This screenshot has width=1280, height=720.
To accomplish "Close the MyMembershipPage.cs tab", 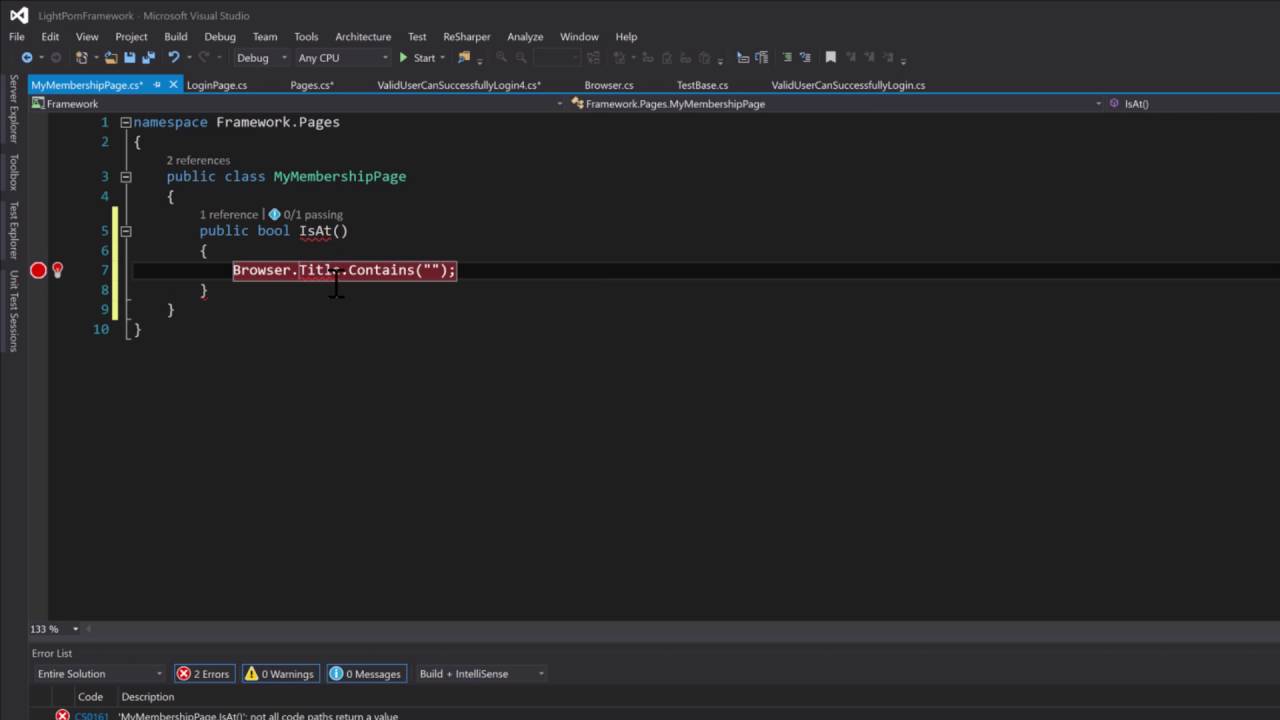I will [173, 85].
